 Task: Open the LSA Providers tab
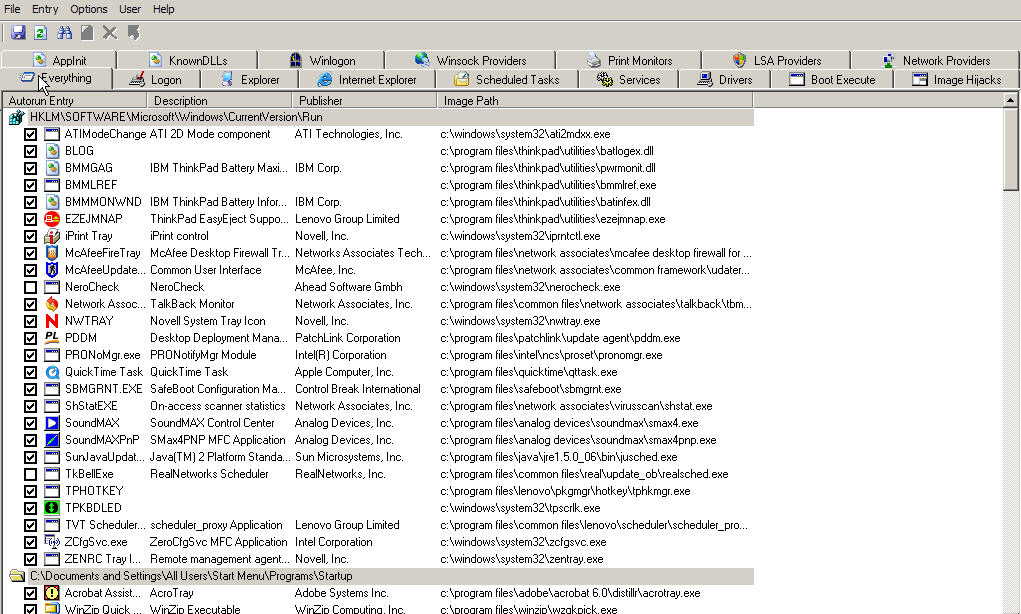point(776,61)
